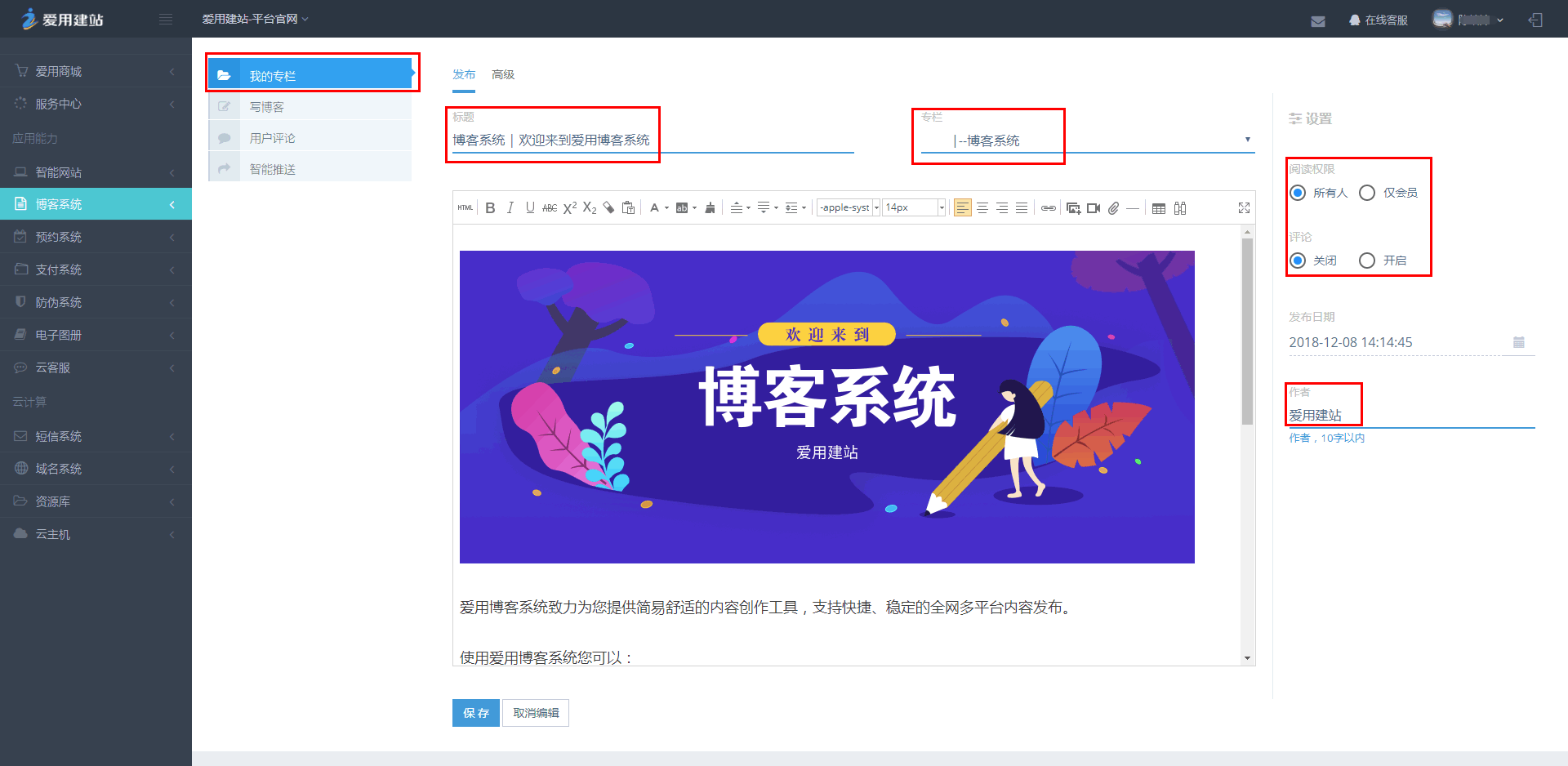
Task: Click the editor vertical scrollbar thumb
Action: (1247, 331)
